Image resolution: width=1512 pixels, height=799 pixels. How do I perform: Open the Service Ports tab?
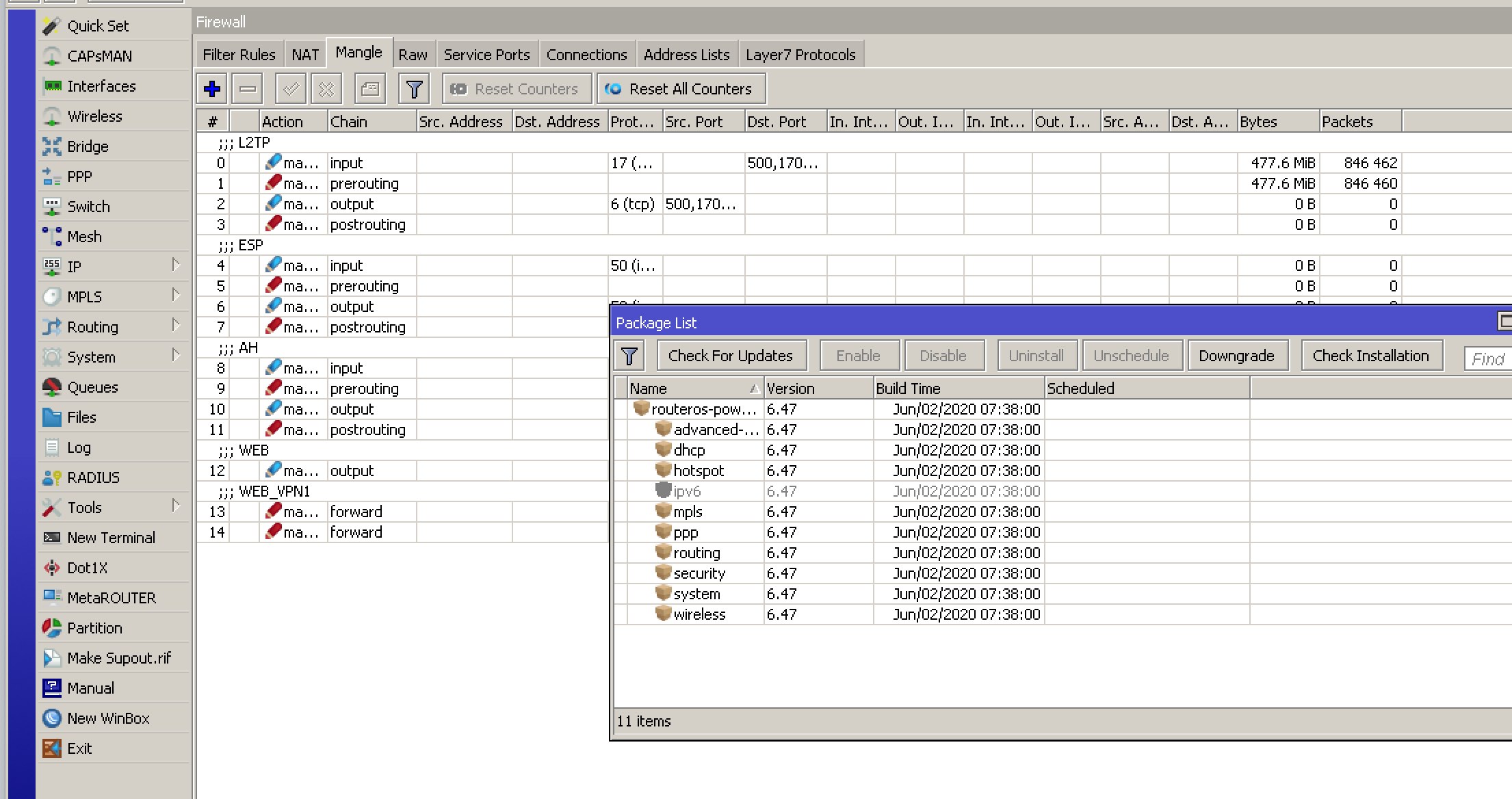[x=486, y=55]
